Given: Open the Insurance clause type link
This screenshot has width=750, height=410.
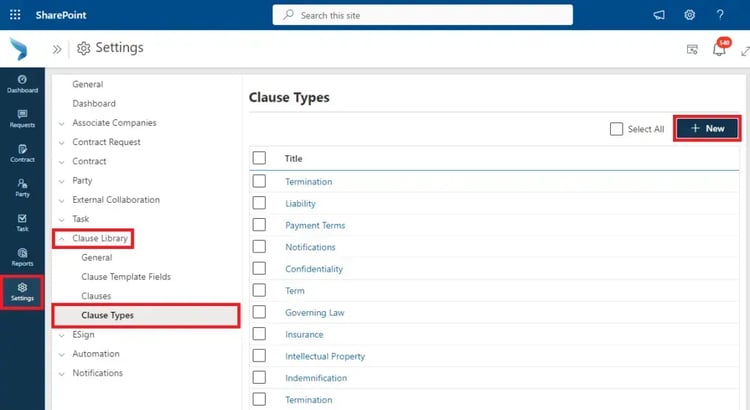Looking at the screenshot, I should tap(304, 334).
